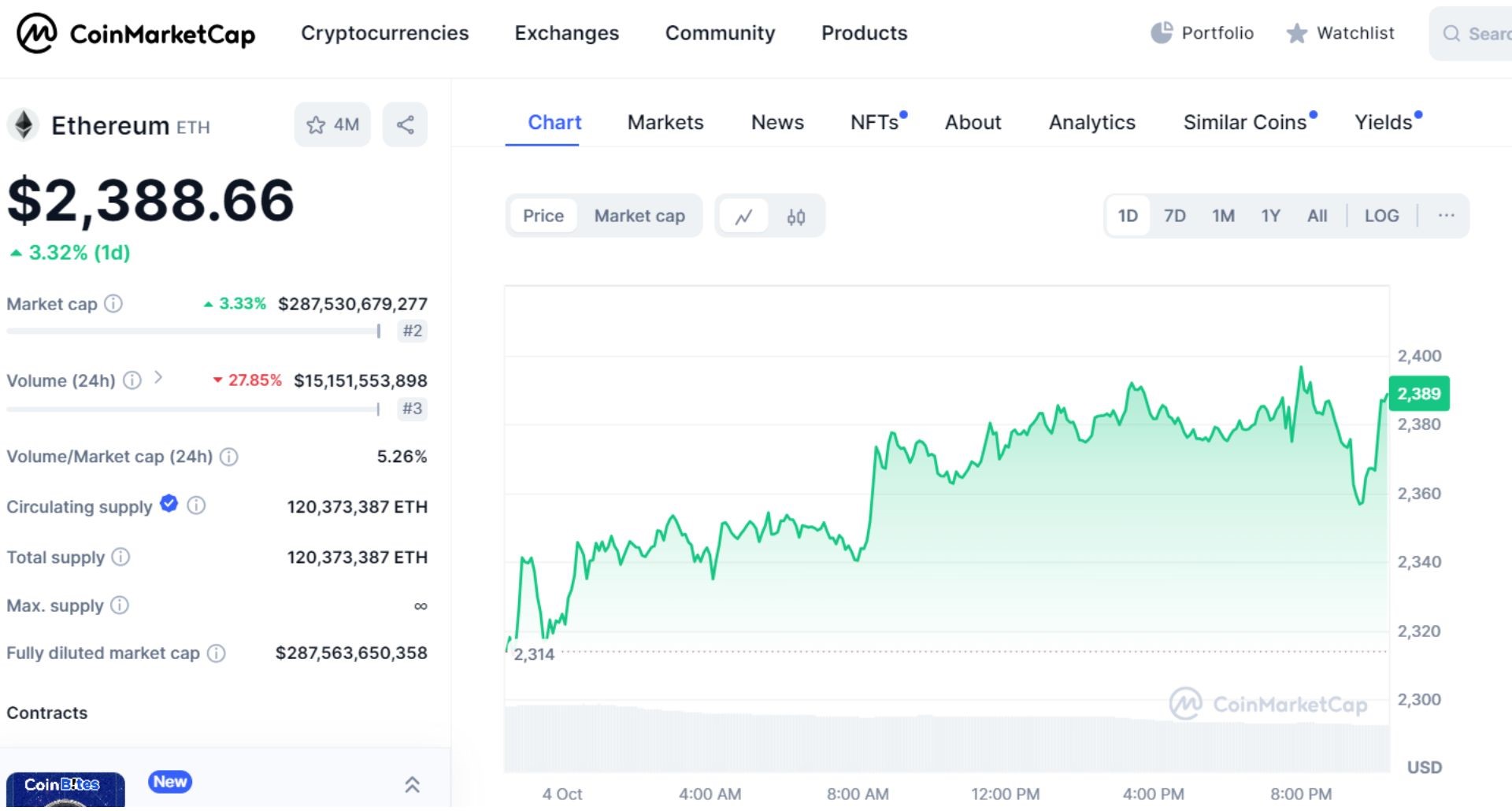Toggle the chart to Price
The height and width of the screenshot is (811, 1512).
tap(543, 216)
